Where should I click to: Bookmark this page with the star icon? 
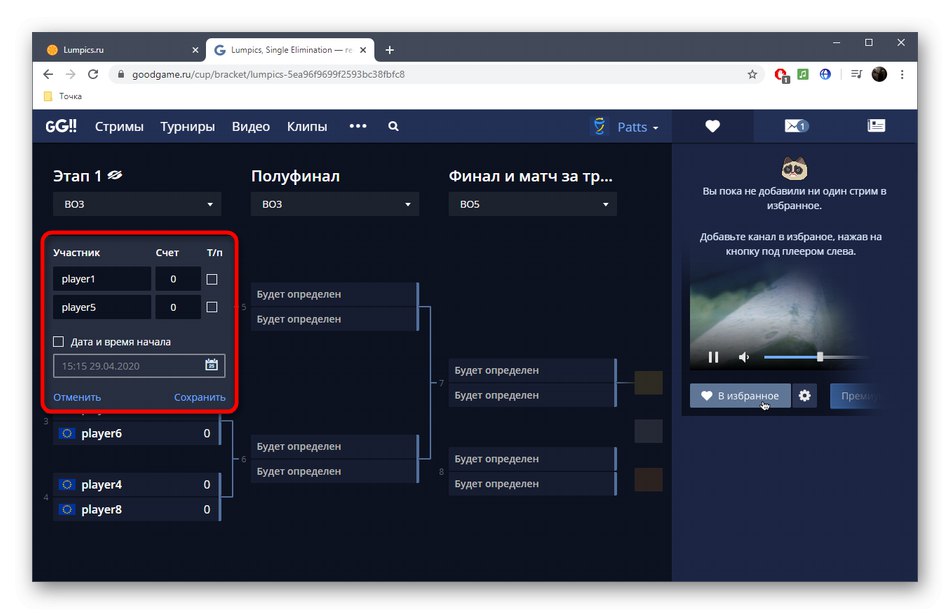tap(752, 74)
